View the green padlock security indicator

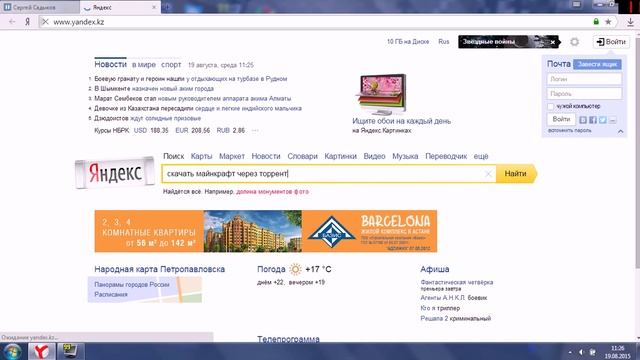coord(596,22)
